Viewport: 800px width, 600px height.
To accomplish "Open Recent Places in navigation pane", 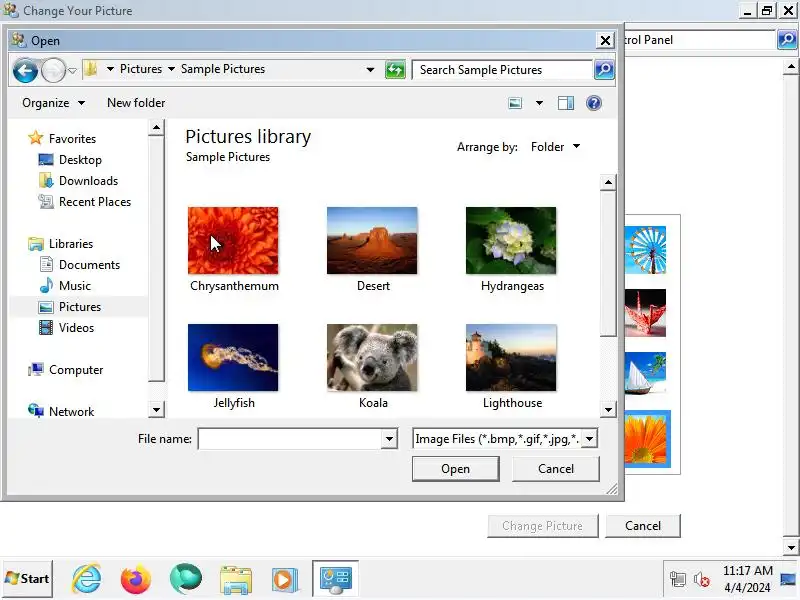I will click(95, 202).
